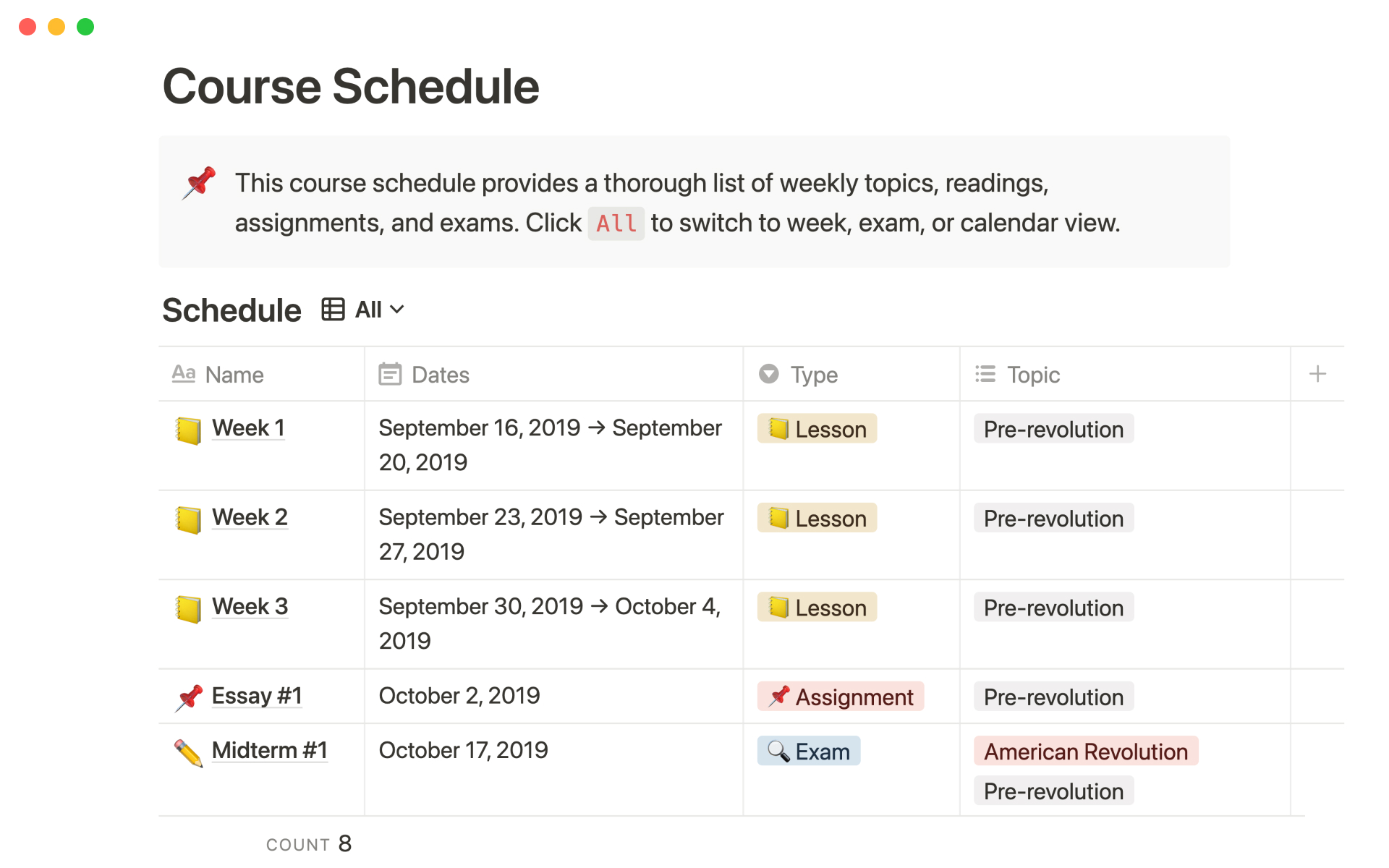Click the pencil icon beside Midterm #1

[188, 753]
